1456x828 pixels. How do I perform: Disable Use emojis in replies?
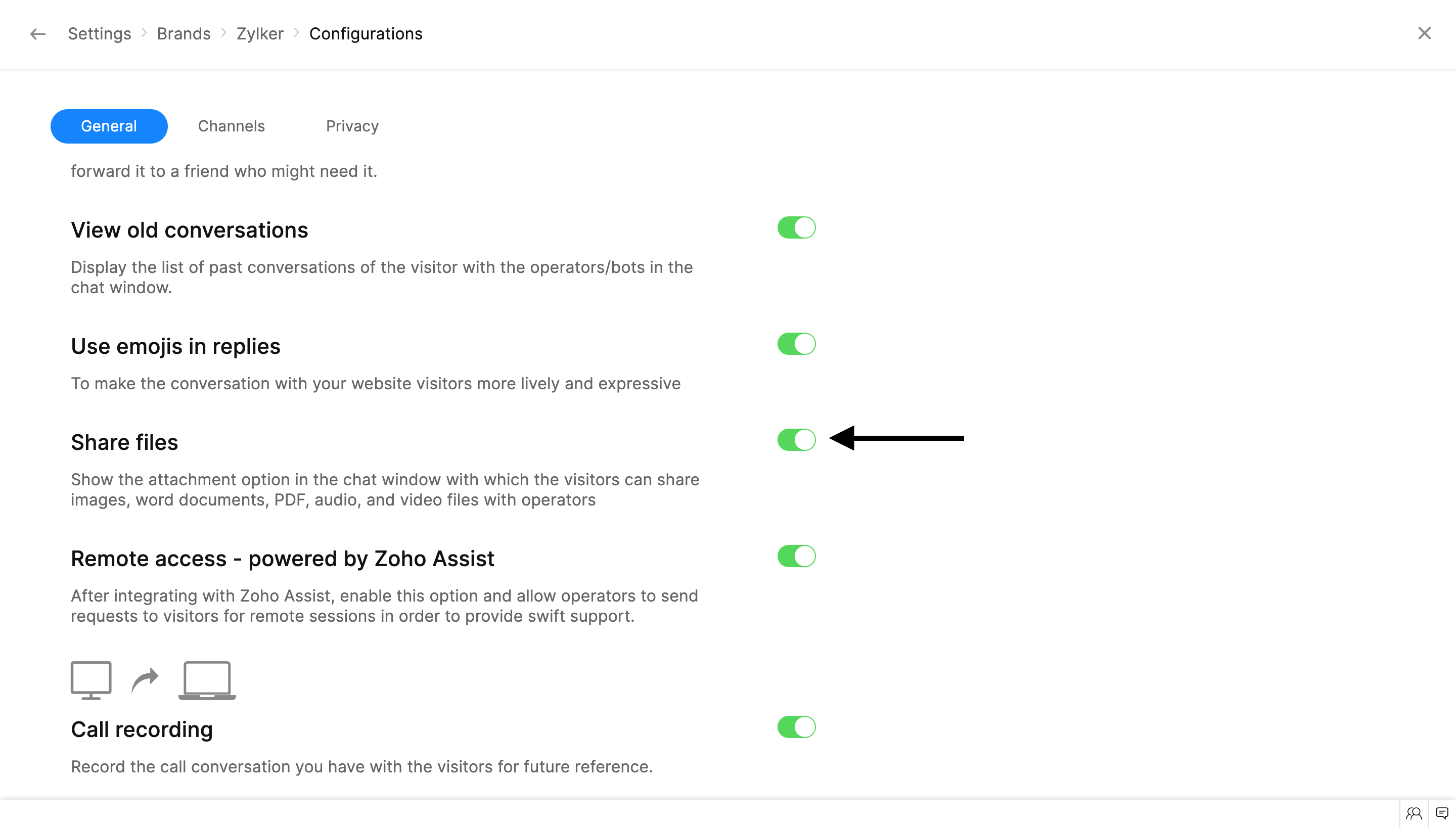796,344
